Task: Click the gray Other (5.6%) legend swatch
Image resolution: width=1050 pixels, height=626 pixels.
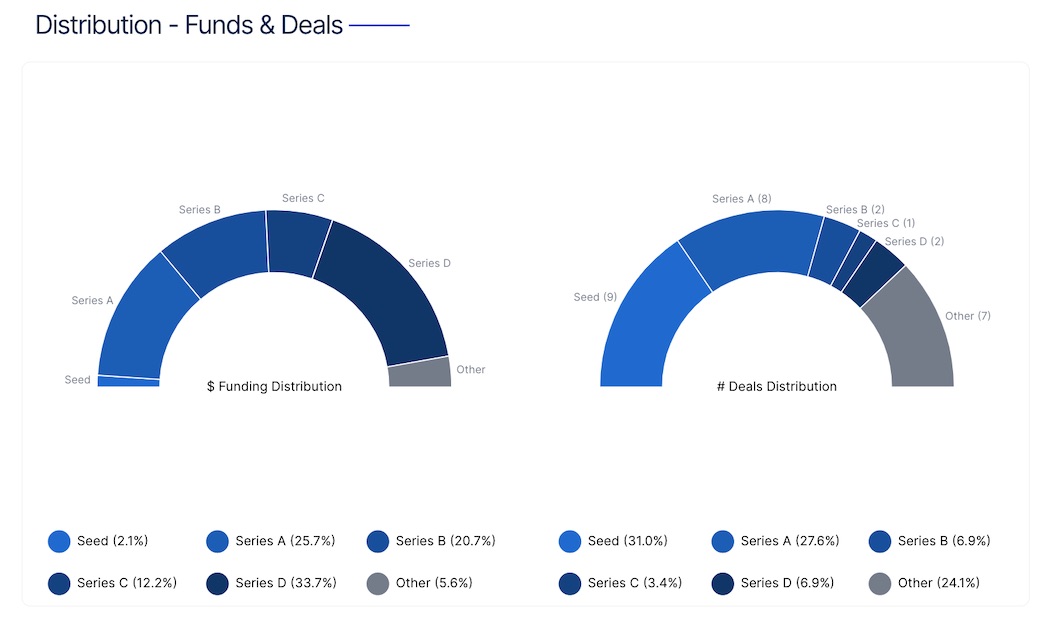Action: pyautogui.click(x=379, y=583)
